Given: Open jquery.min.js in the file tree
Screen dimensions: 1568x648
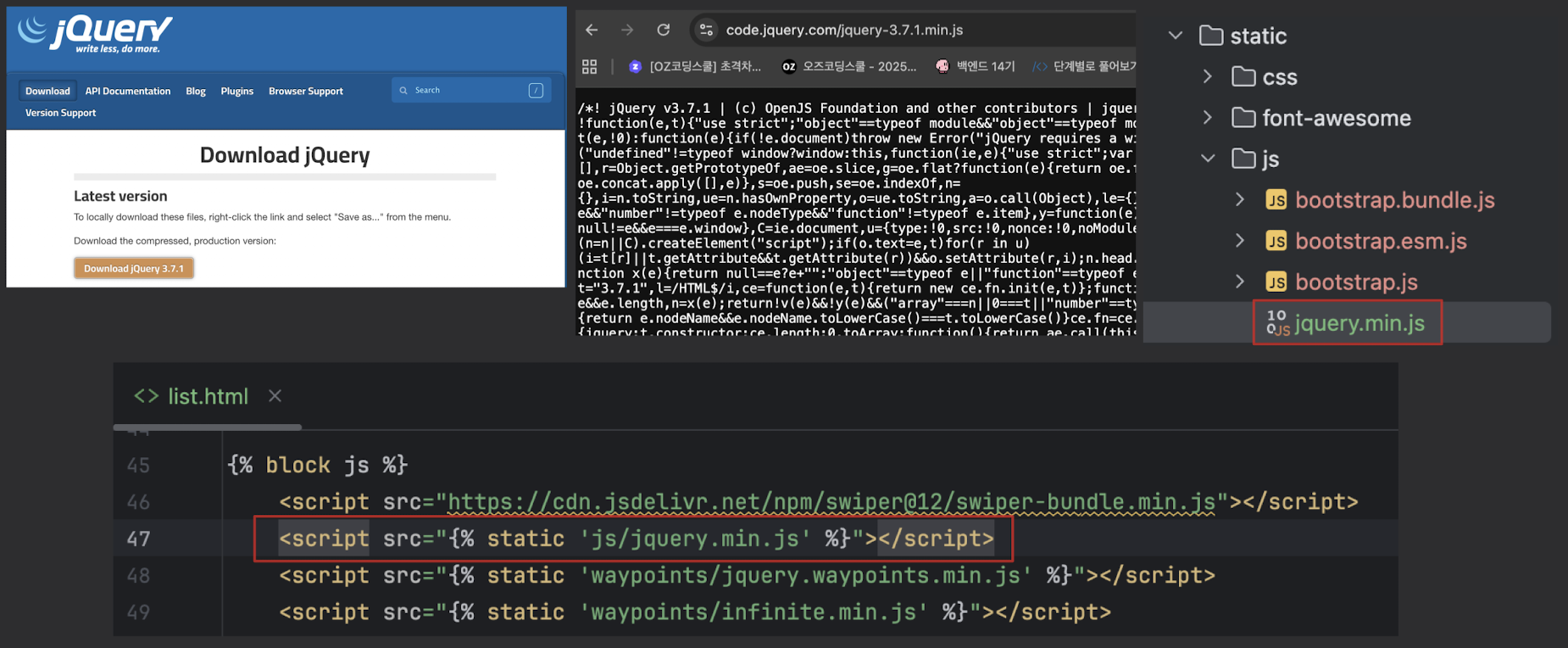Looking at the screenshot, I should (1359, 323).
